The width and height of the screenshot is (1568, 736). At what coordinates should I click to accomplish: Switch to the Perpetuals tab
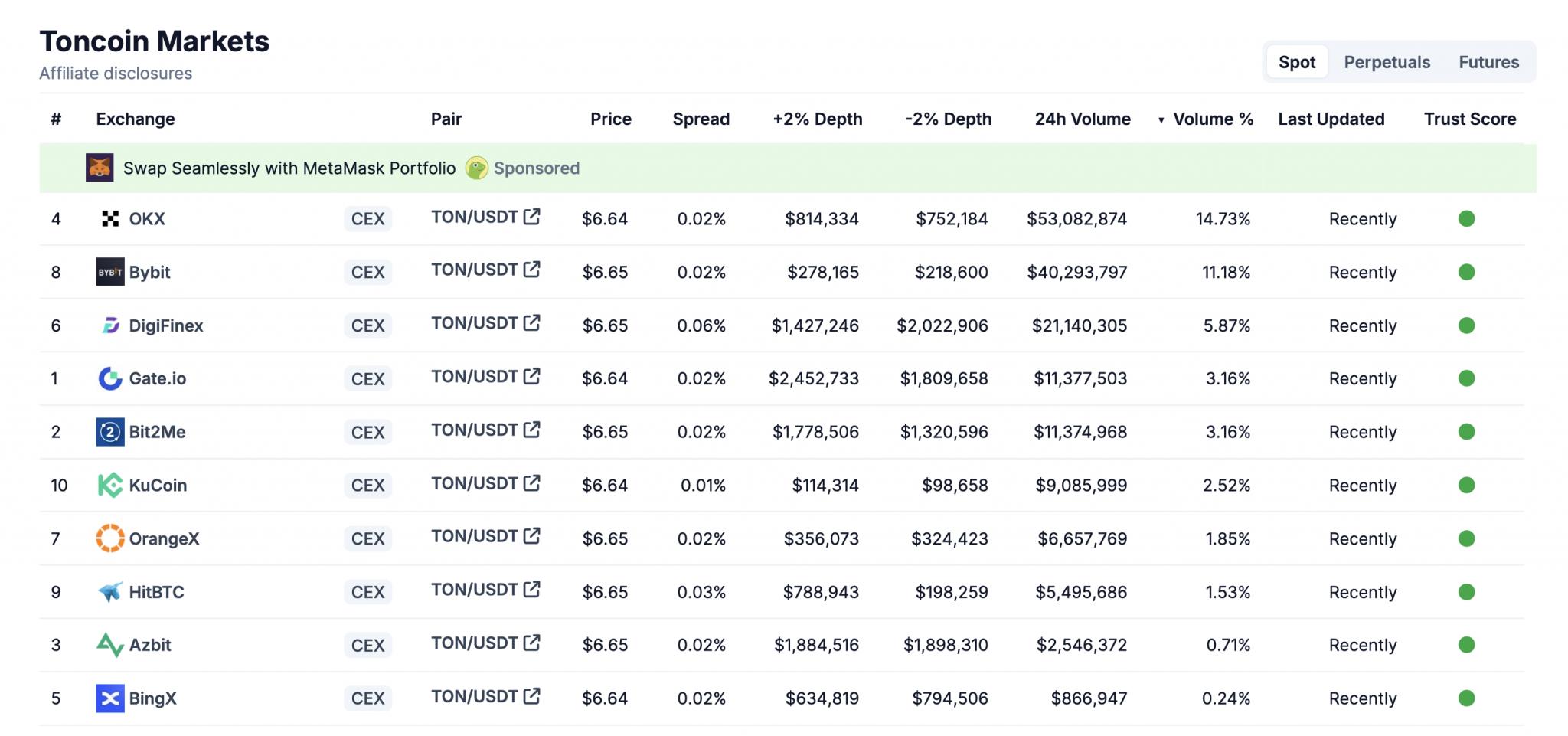pyautogui.click(x=1387, y=62)
